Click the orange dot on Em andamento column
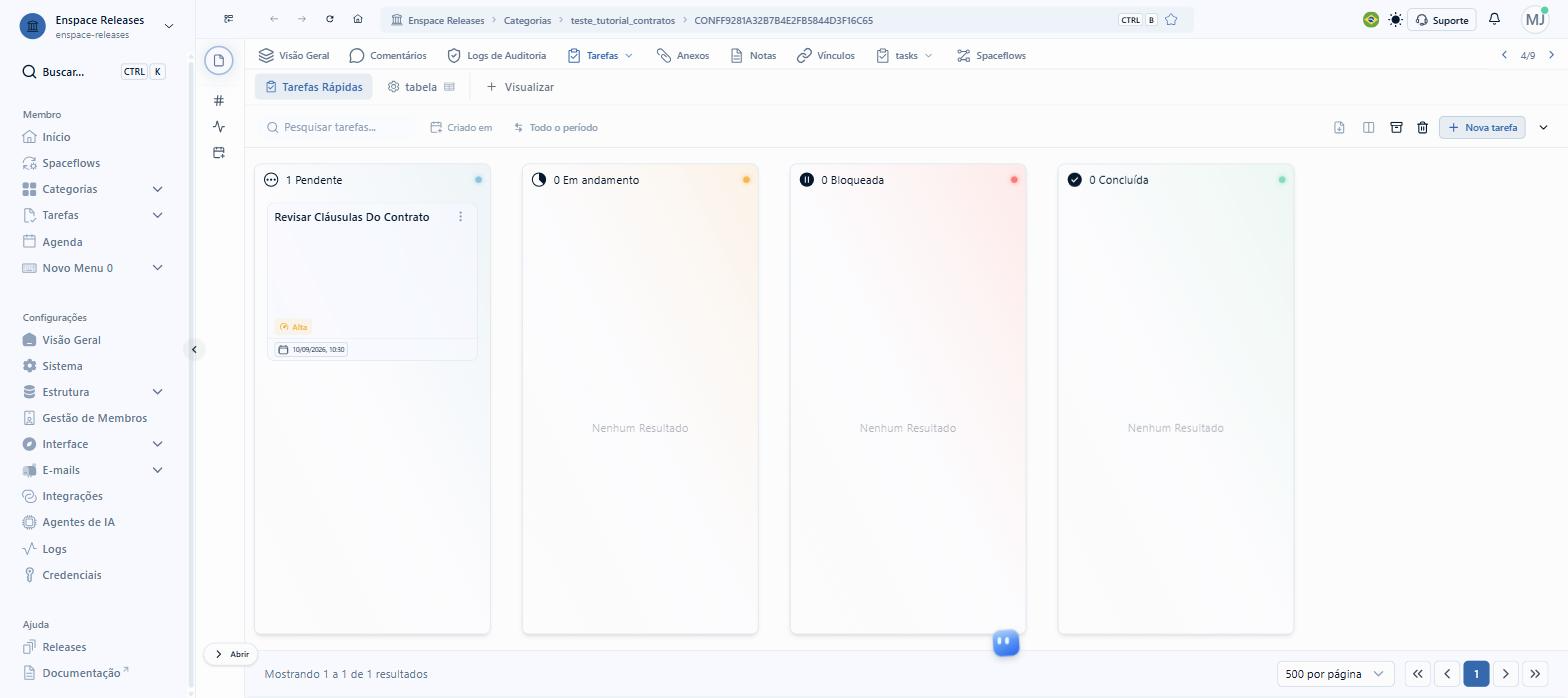Screen dimensions: 1568x698 tap(746, 180)
